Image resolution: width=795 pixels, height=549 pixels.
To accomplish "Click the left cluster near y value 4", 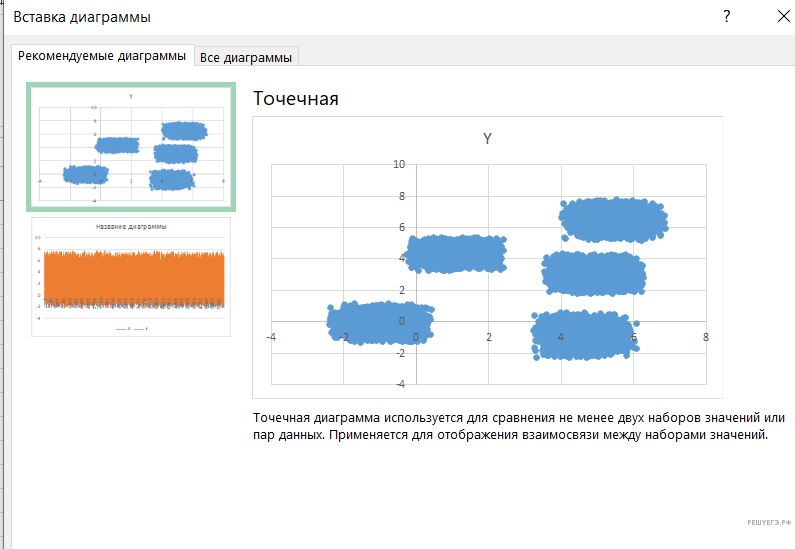I will click(x=456, y=254).
